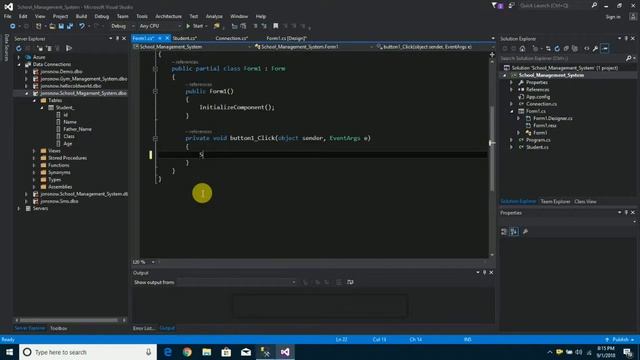Image resolution: width=640 pixels, height=360 pixels.
Task: Open the Toolbox tab at bottom left
Action: (58, 328)
